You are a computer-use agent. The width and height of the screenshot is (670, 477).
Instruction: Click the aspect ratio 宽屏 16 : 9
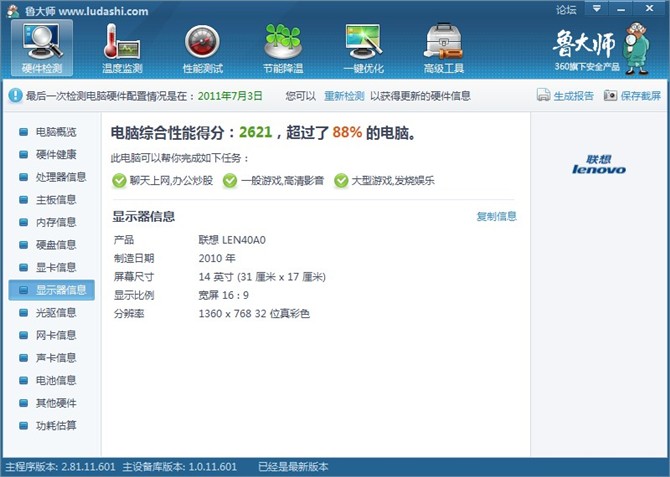pyautogui.click(x=223, y=295)
